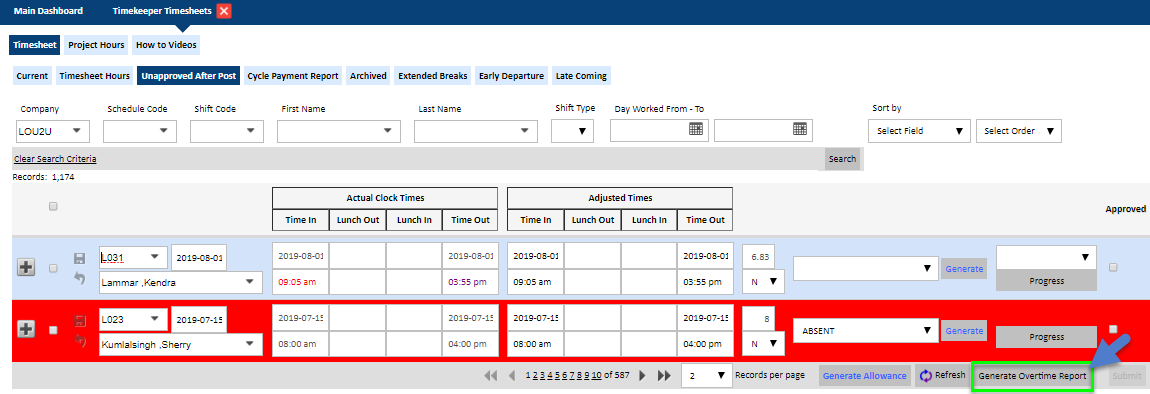Switch to the Current sub-tab
The width and height of the screenshot is (1150, 394).
pos(32,76)
